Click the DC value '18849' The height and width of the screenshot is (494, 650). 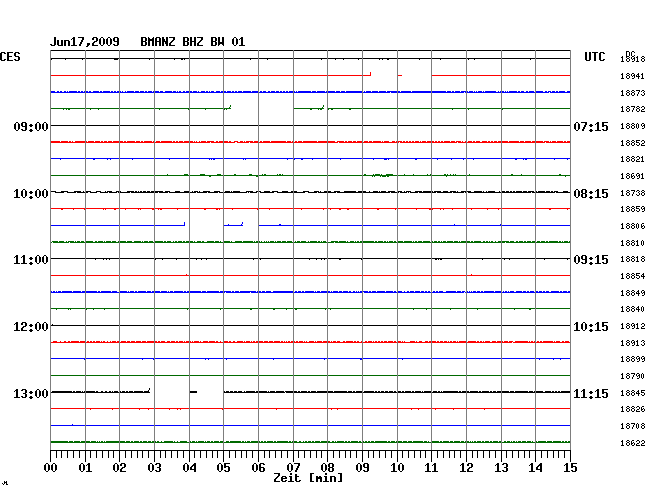click(x=633, y=293)
